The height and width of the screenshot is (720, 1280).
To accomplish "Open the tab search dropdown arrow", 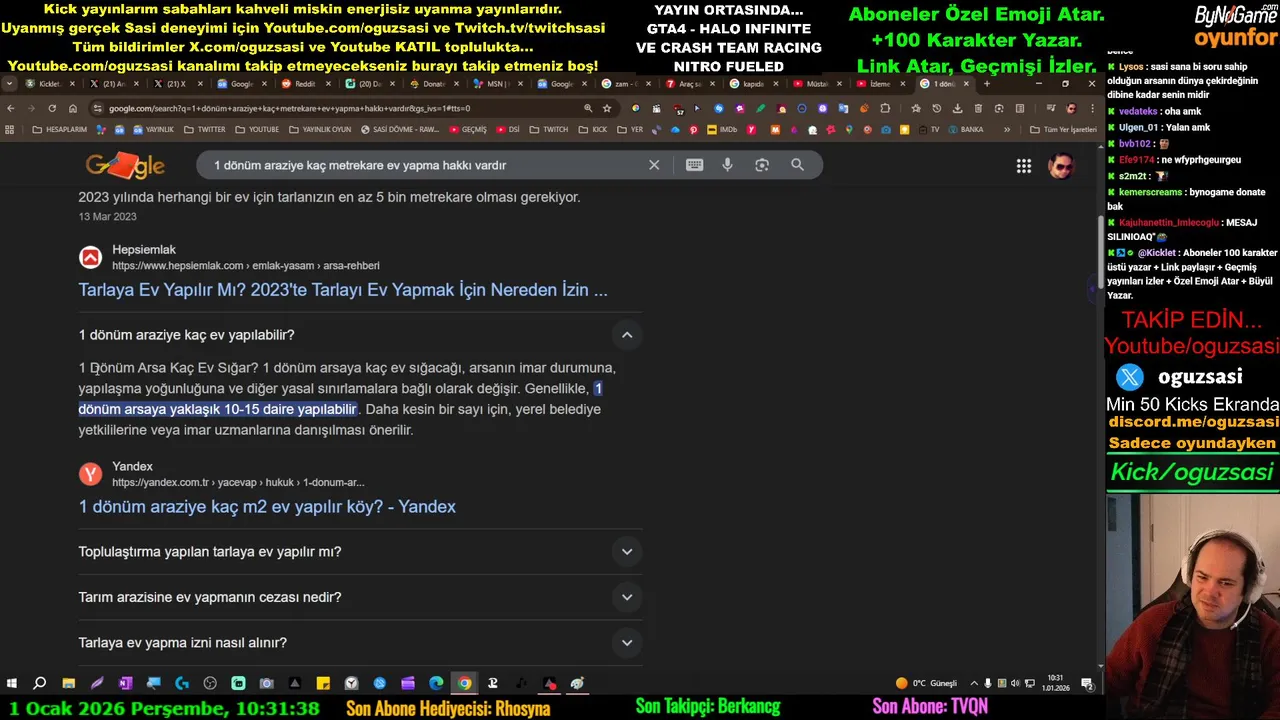I will 10,84.
